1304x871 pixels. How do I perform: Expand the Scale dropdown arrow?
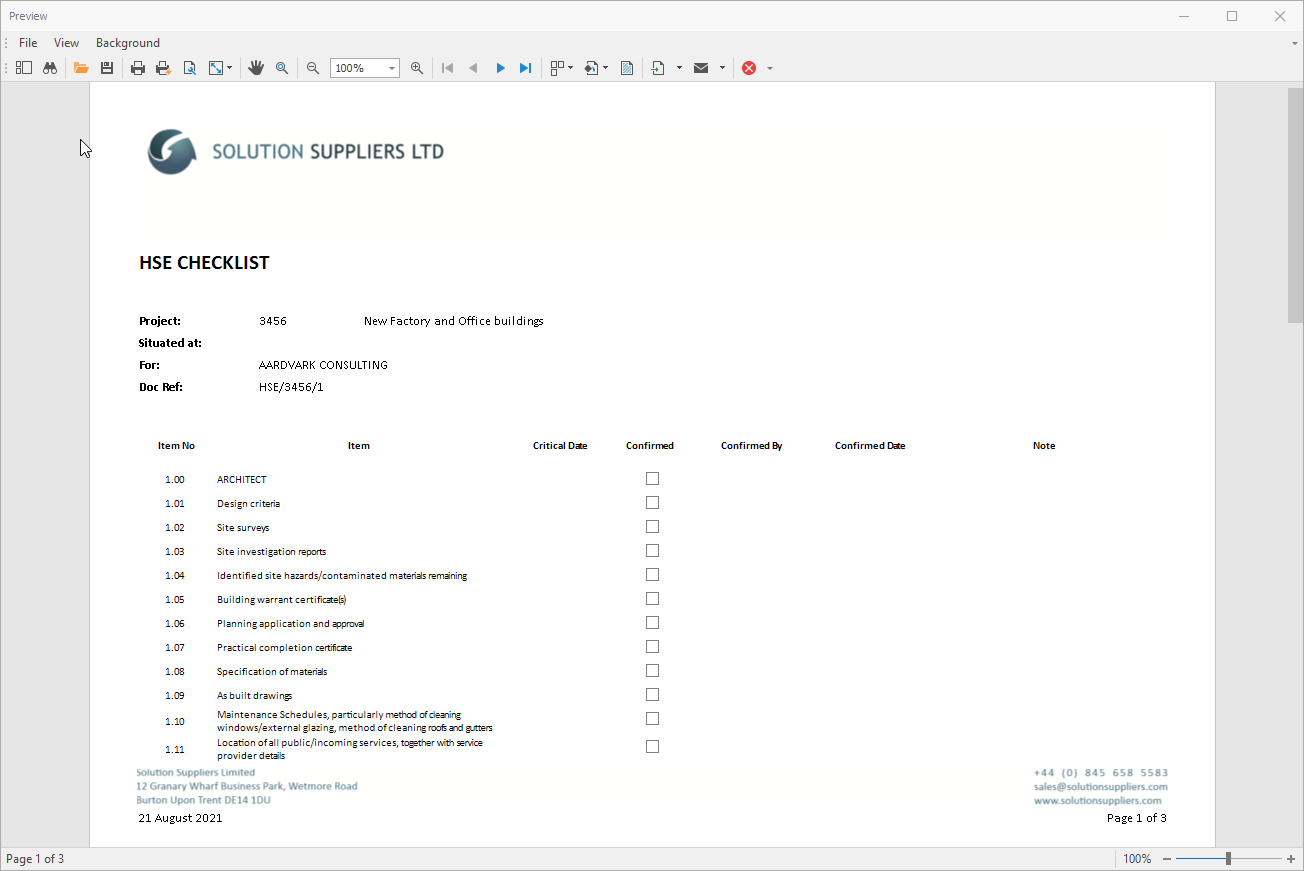(x=230, y=68)
